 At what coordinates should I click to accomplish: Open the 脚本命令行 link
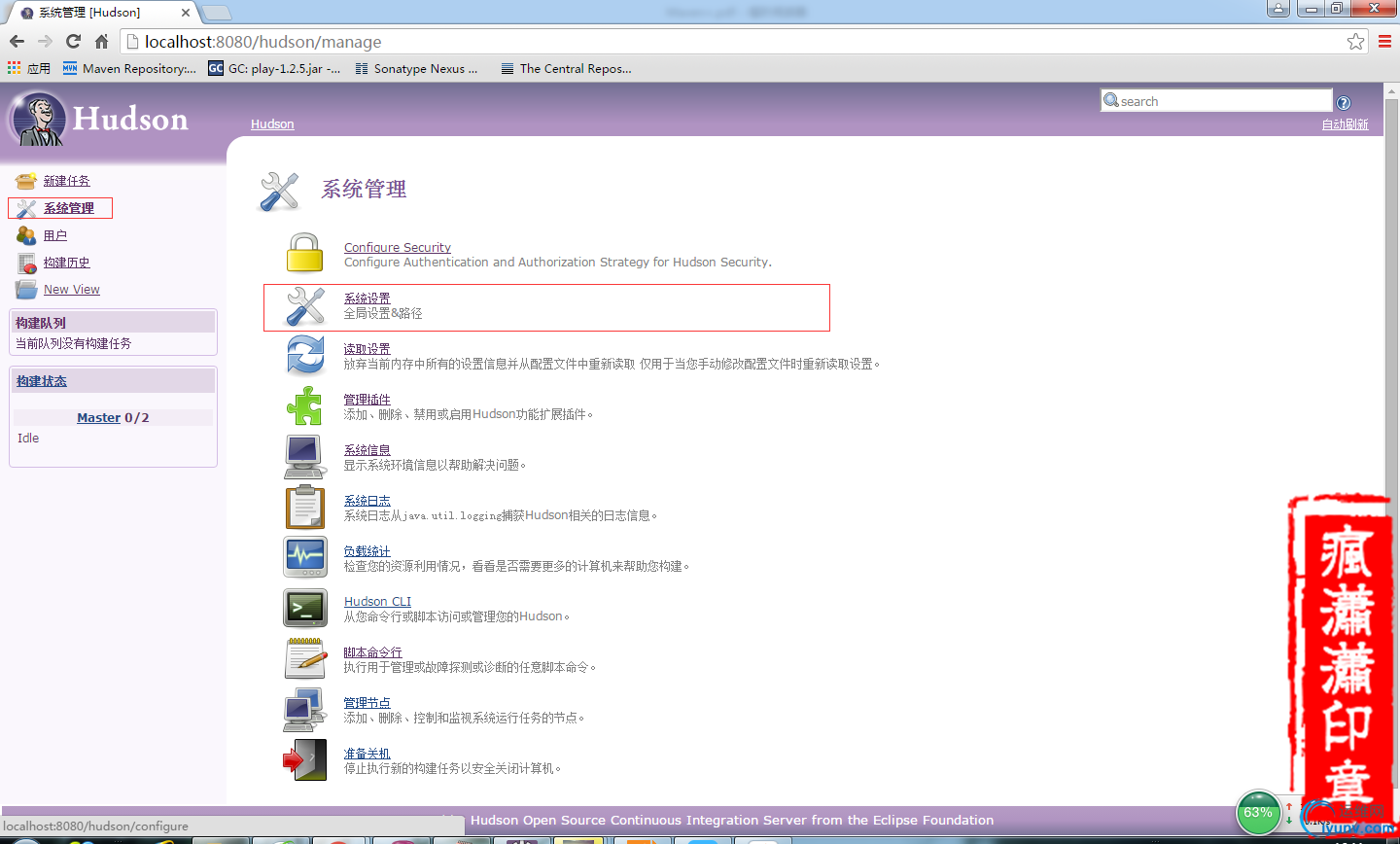click(x=372, y=651)
